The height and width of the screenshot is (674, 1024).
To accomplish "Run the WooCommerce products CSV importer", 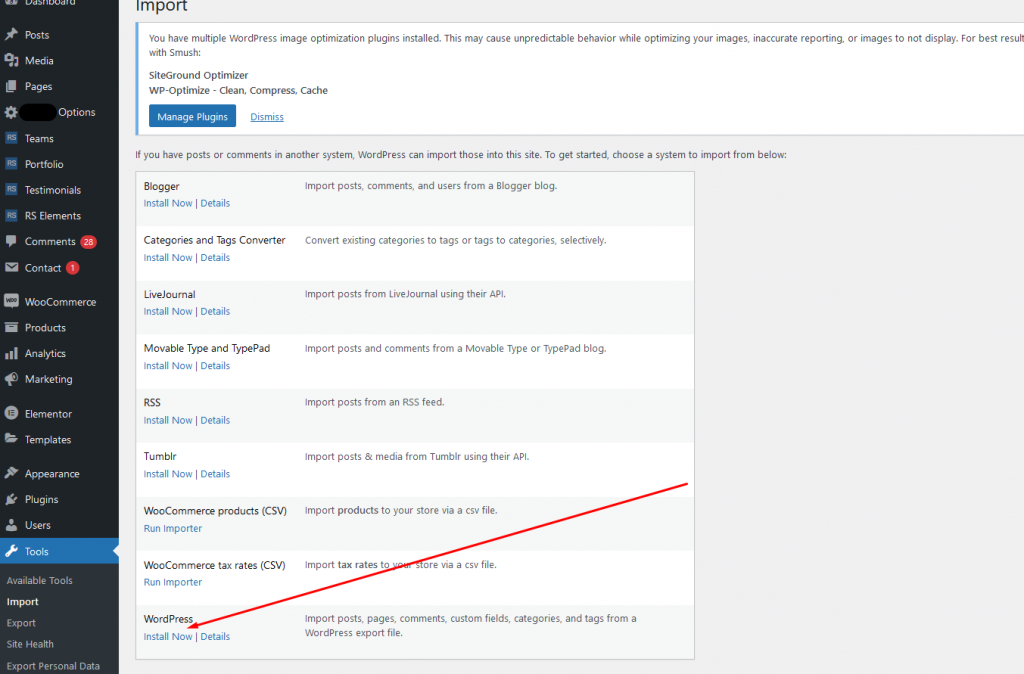I will tap(172, 528).
